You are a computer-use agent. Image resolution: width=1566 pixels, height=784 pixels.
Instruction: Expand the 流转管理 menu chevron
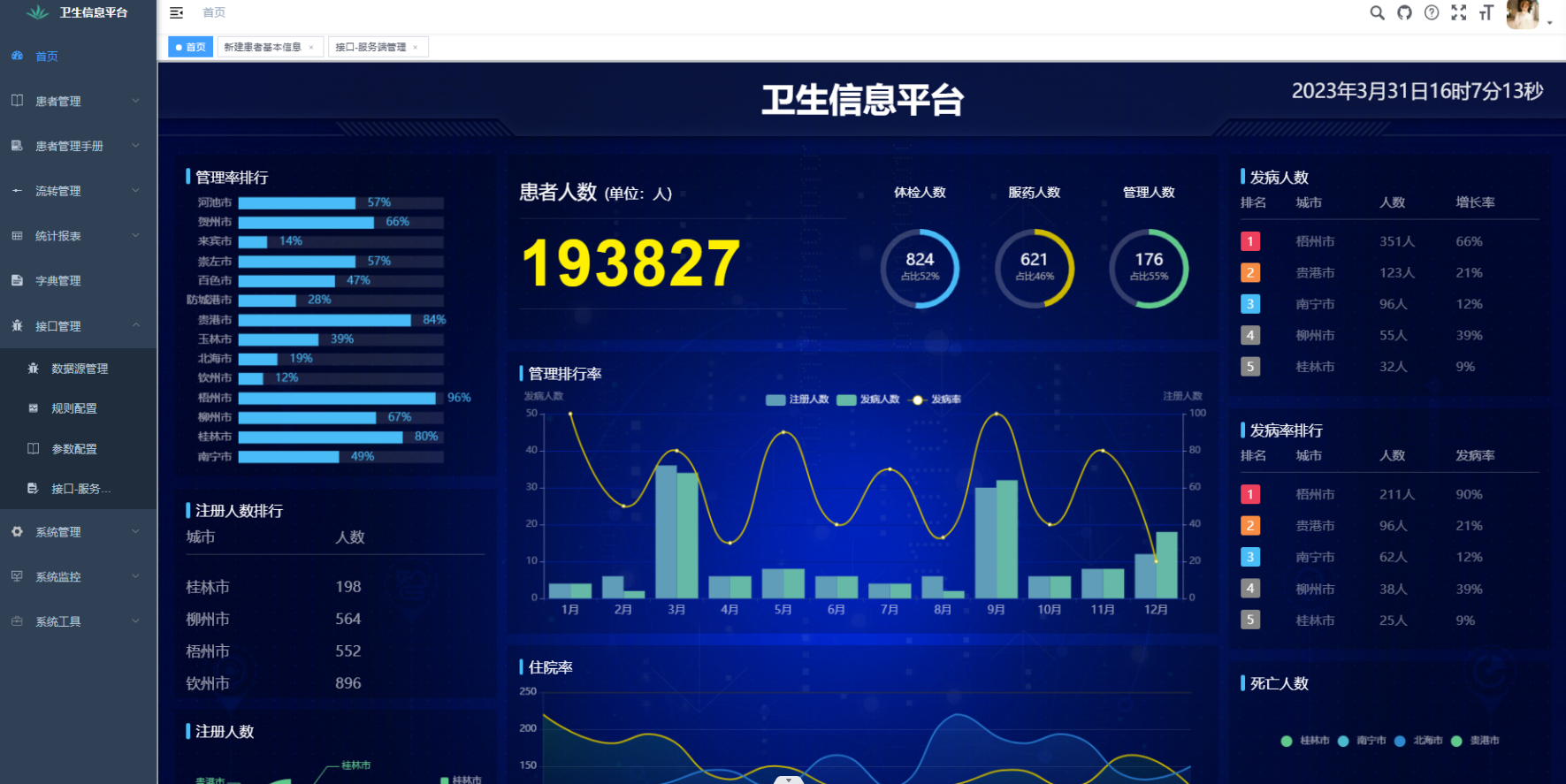[135, 191]
